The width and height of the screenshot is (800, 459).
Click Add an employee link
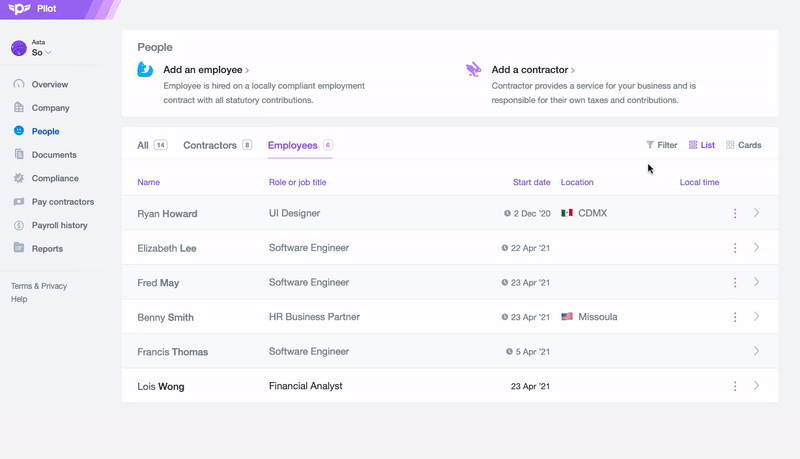tap(206, 70)
